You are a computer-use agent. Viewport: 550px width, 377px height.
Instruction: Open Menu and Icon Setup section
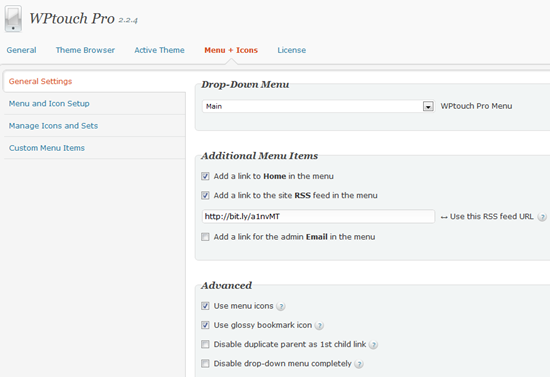point(94,104)
